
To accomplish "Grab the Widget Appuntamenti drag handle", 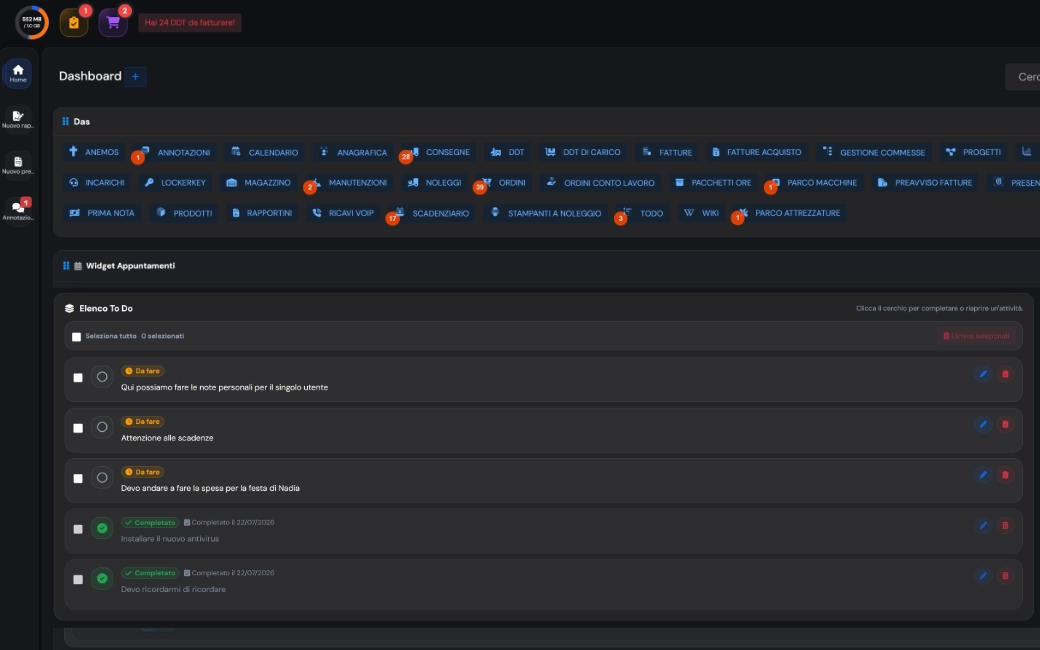I will coord(66,266).
